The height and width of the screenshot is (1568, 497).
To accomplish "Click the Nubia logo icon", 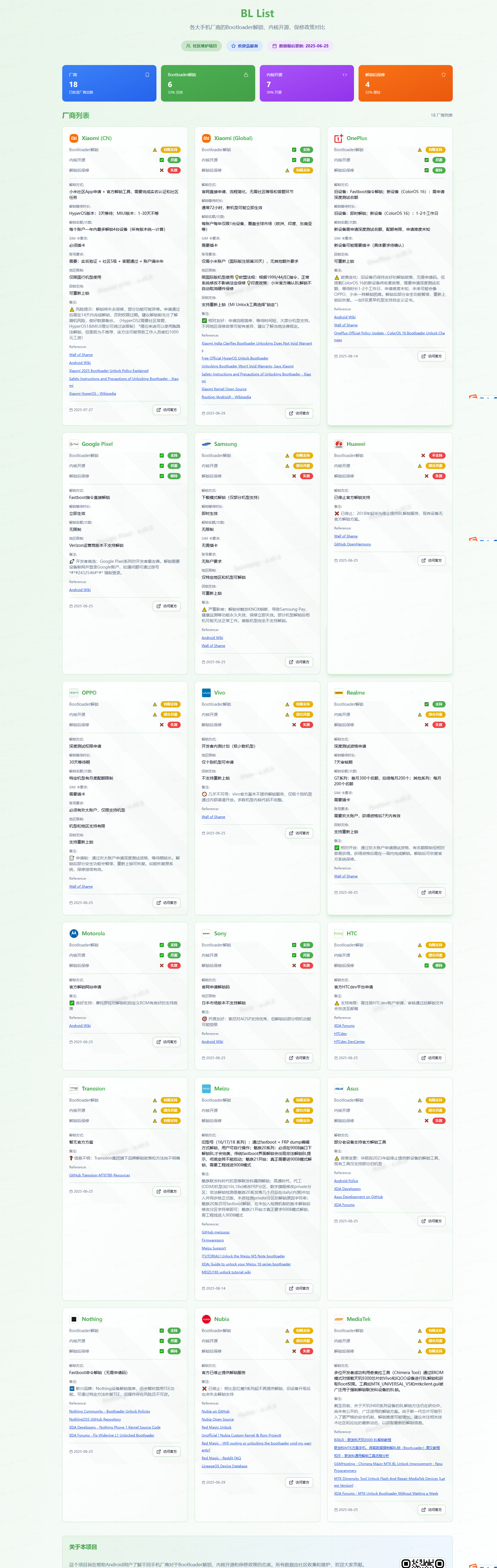I will pyautogui.click(x=206, y=1319).
